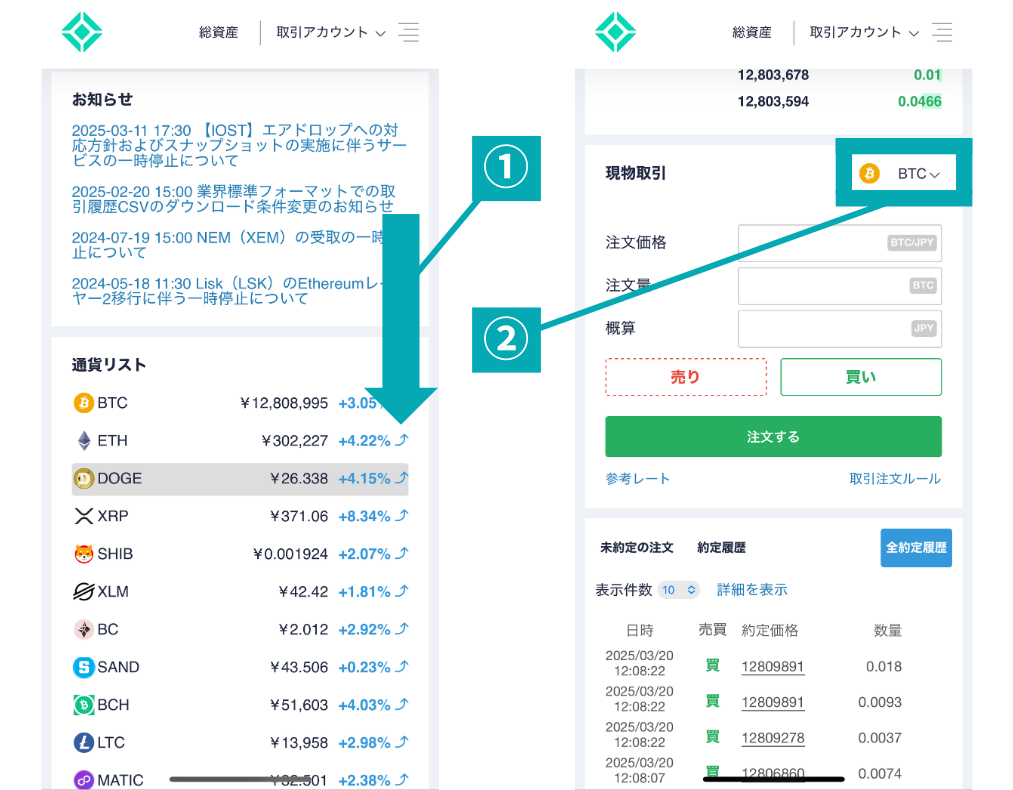Open the 全約定履歴 button
Screen dimensions: 1013x790
point(916,548)
